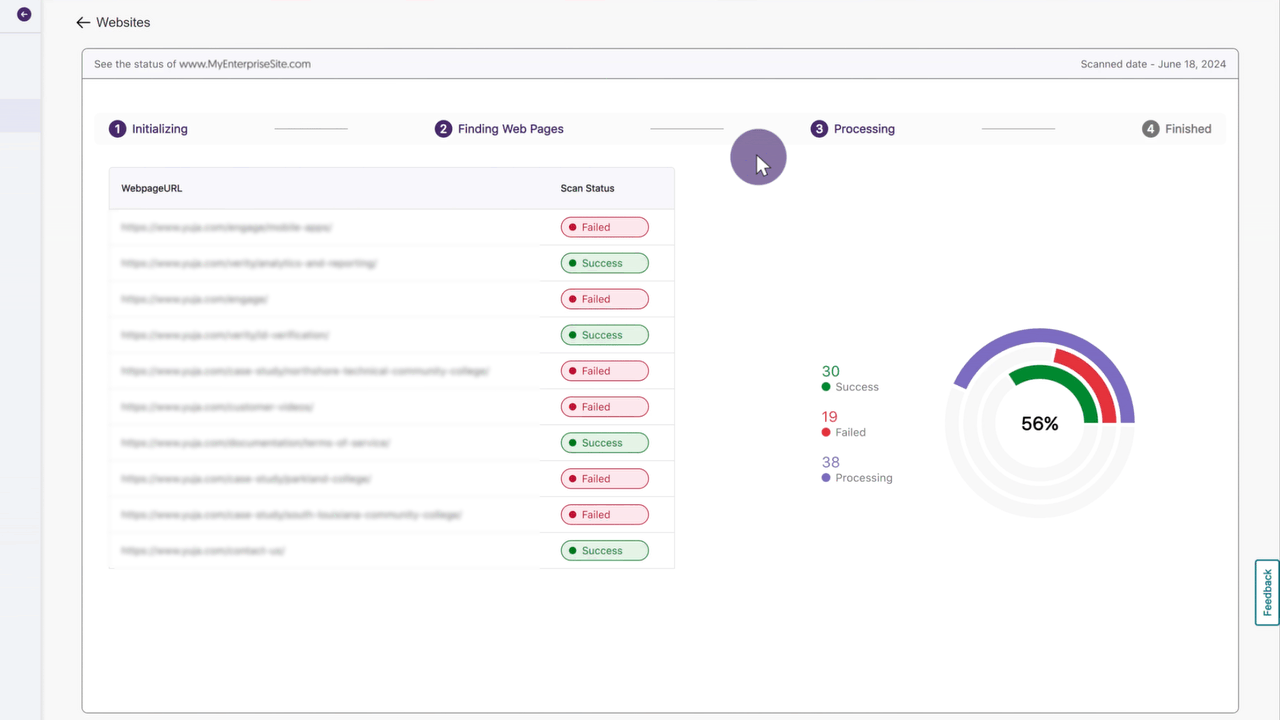The height and width of the screenshot is (720, 1280).
Task: Click the Websites breadcrumb title
Action: [x=123, y=23]
